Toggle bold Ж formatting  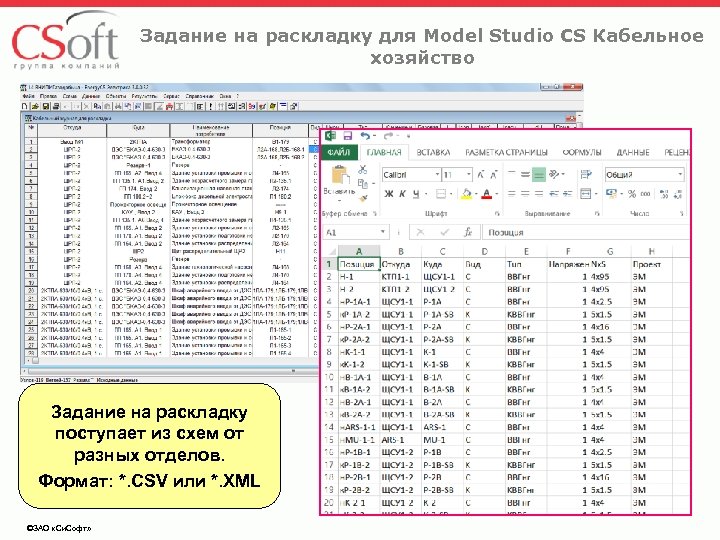[x=388, y=194]
